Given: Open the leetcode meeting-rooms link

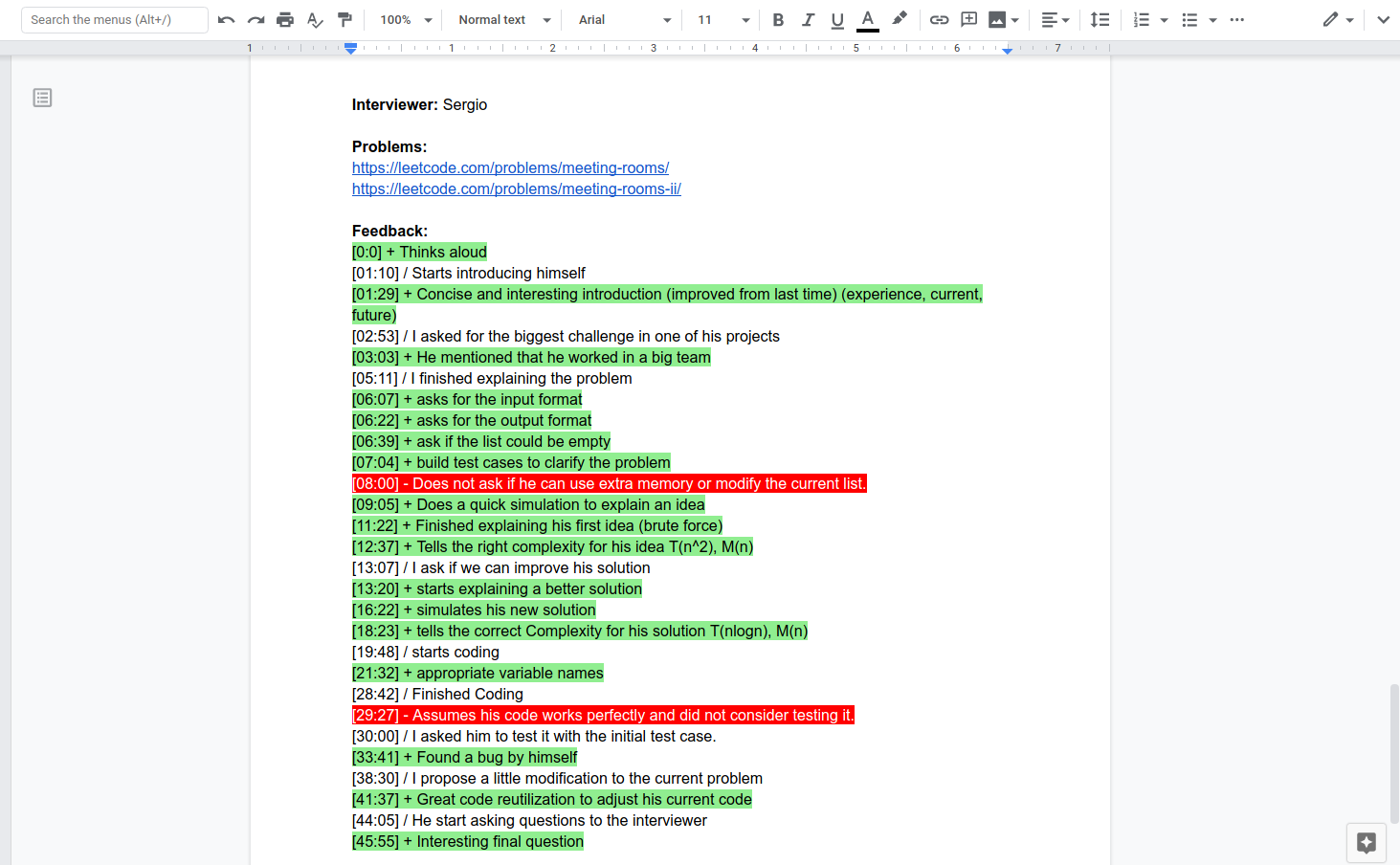Looking at the screenshot, I should (510, 167).
